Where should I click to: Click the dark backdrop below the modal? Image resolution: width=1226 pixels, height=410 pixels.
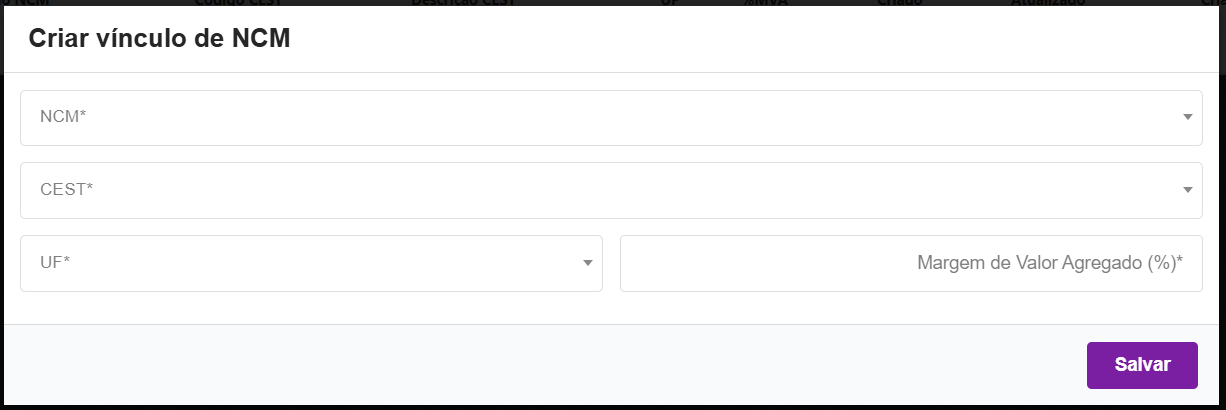[x=600, y=407]
